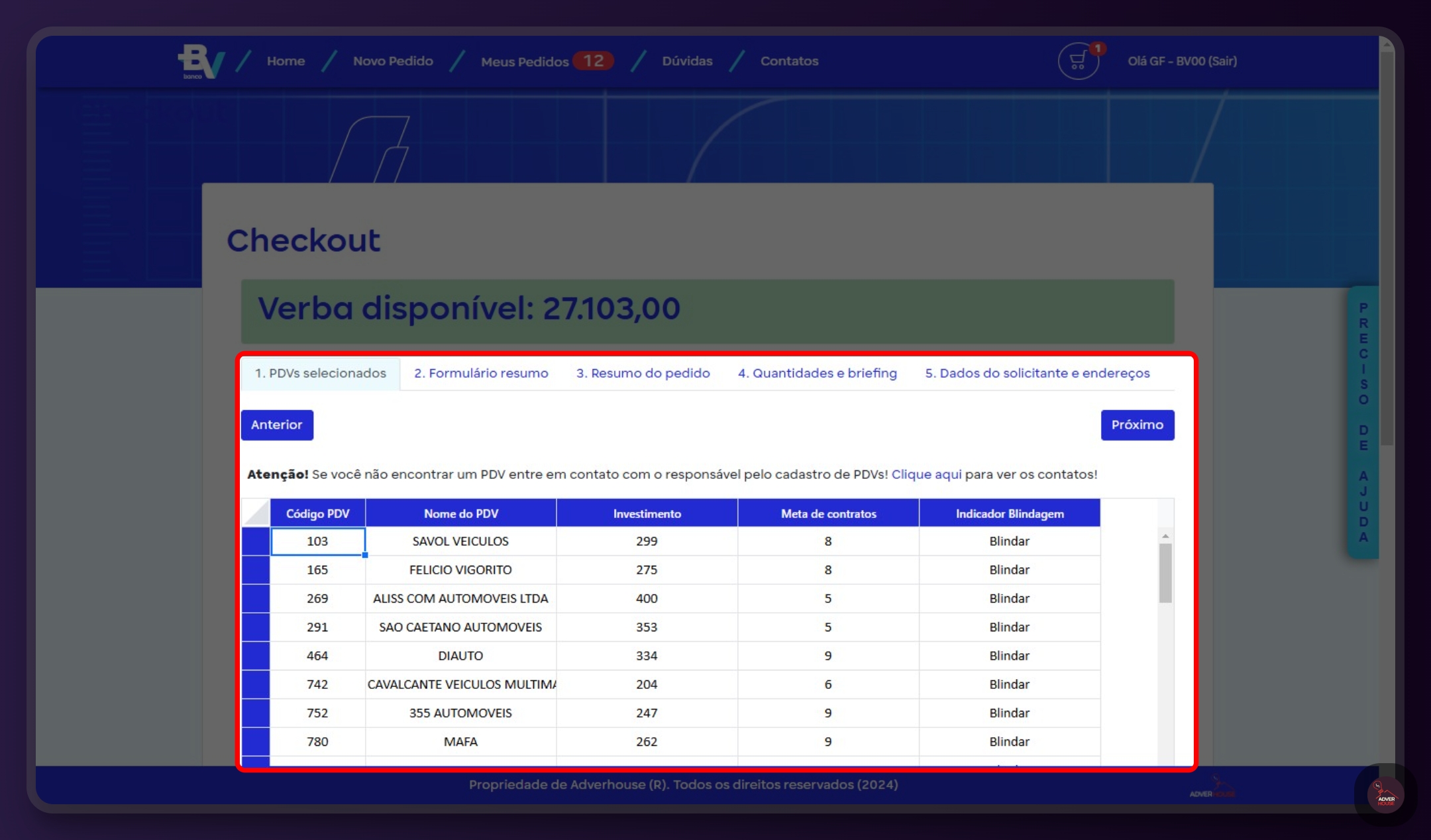The width and height of the screenshot is (1431, 840).
Task: Select investment cell 299
Action: [x=647, y=541]
